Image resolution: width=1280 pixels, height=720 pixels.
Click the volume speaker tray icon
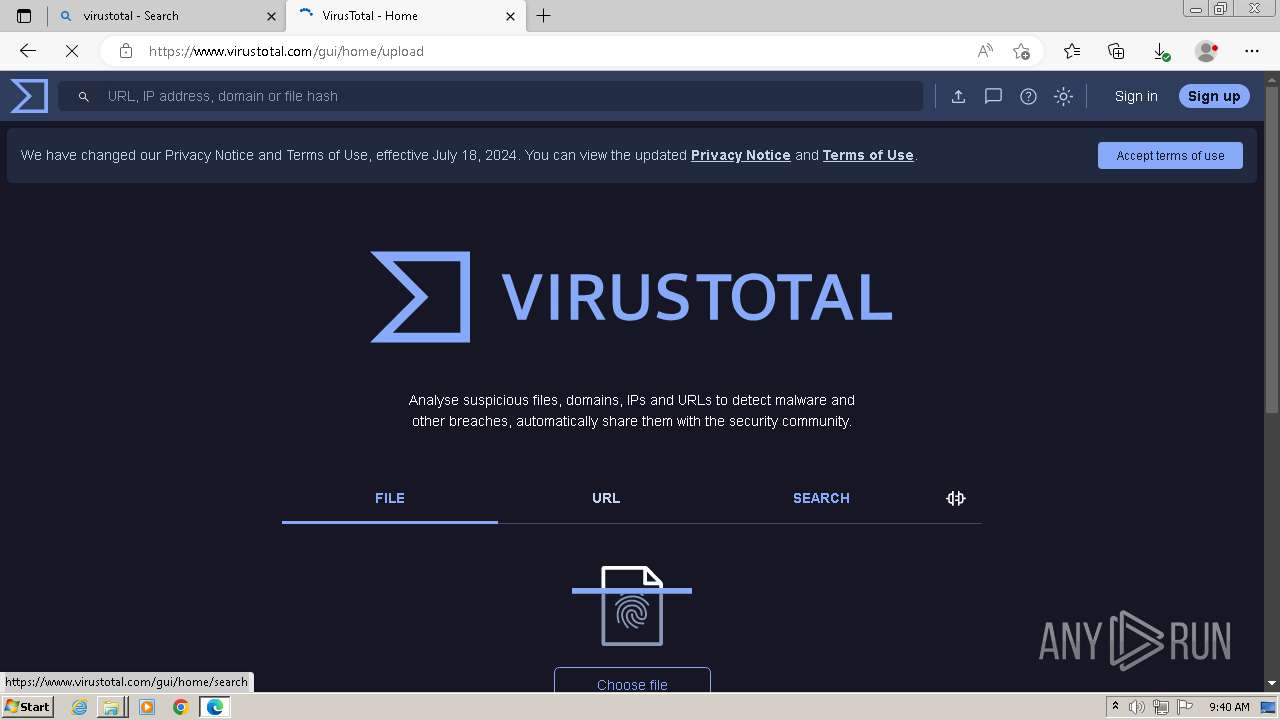1137,707
